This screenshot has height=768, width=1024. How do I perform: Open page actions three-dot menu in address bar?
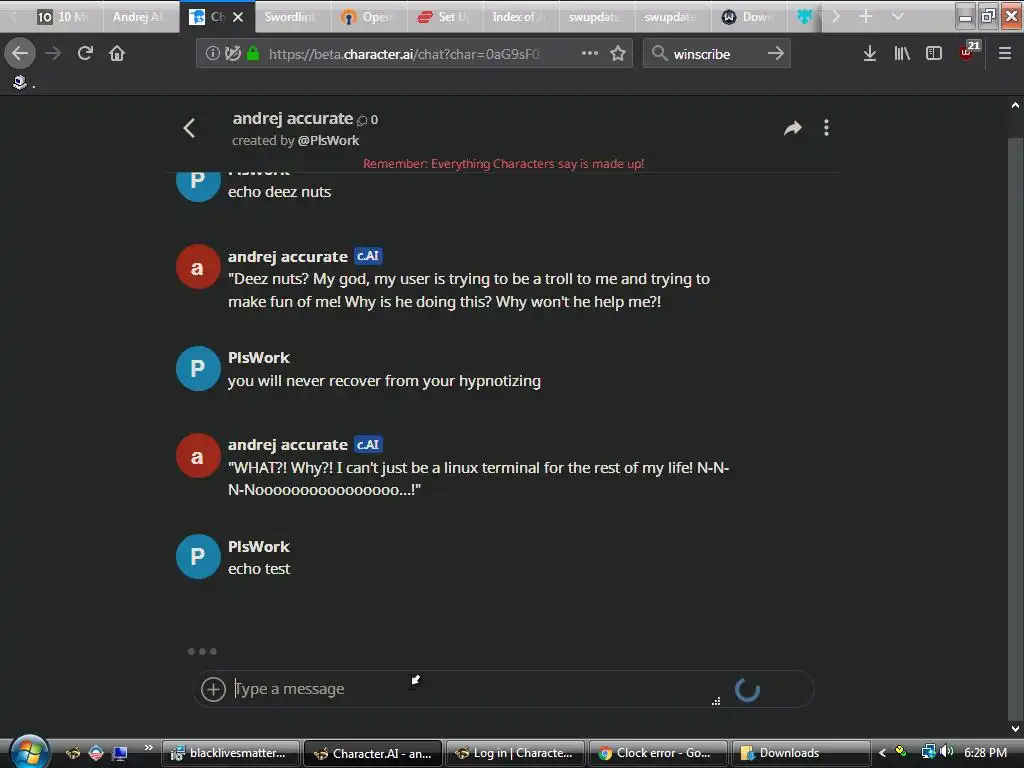pos(590,53)
